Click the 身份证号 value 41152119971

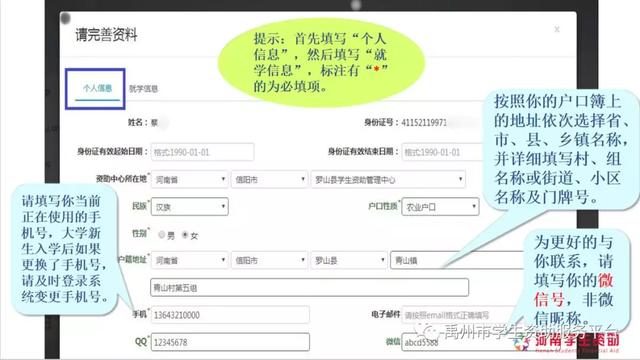click(424, 122)
